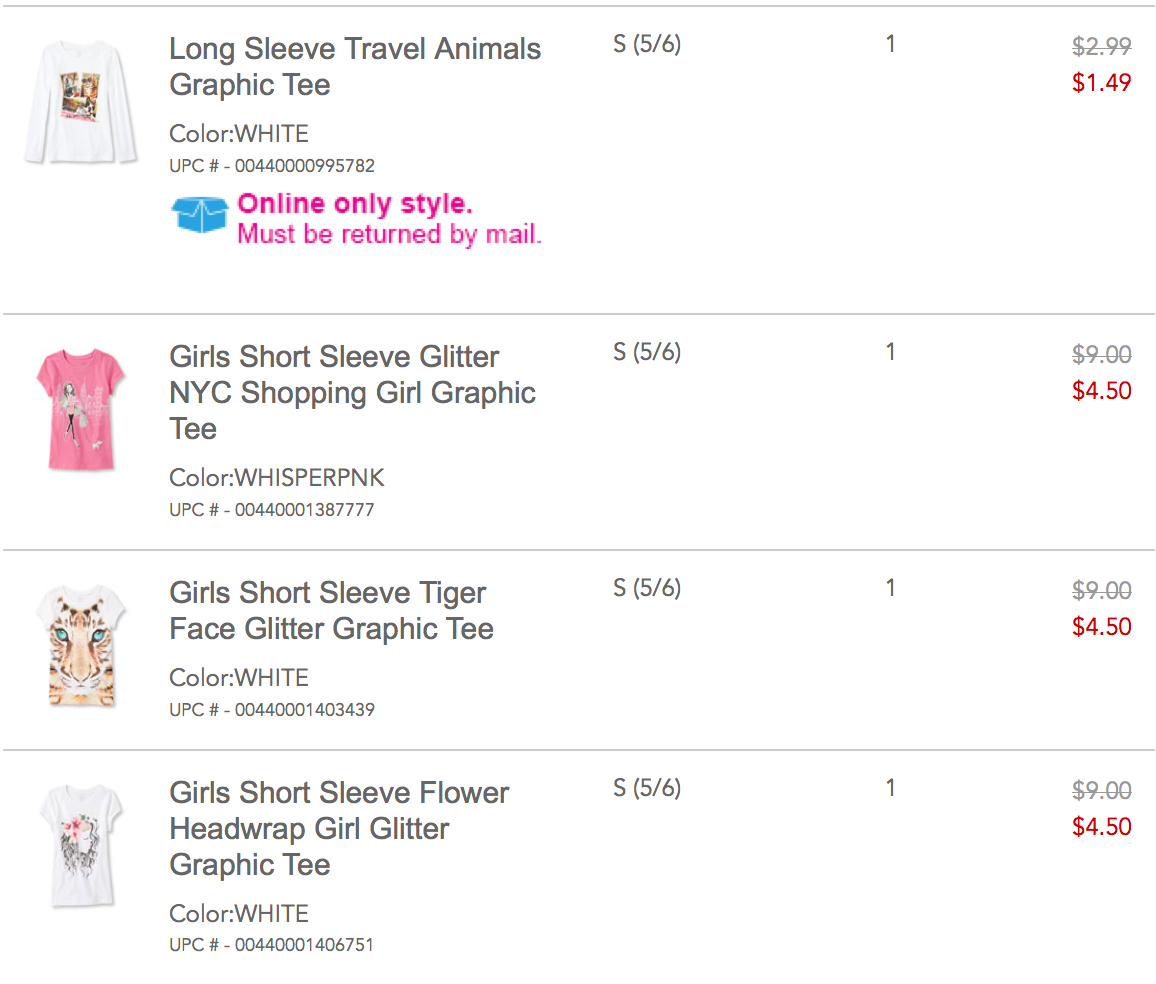Click the 'Online only style.' notice
Viewport: 1156px width, 984px height.
pos(355,204)
